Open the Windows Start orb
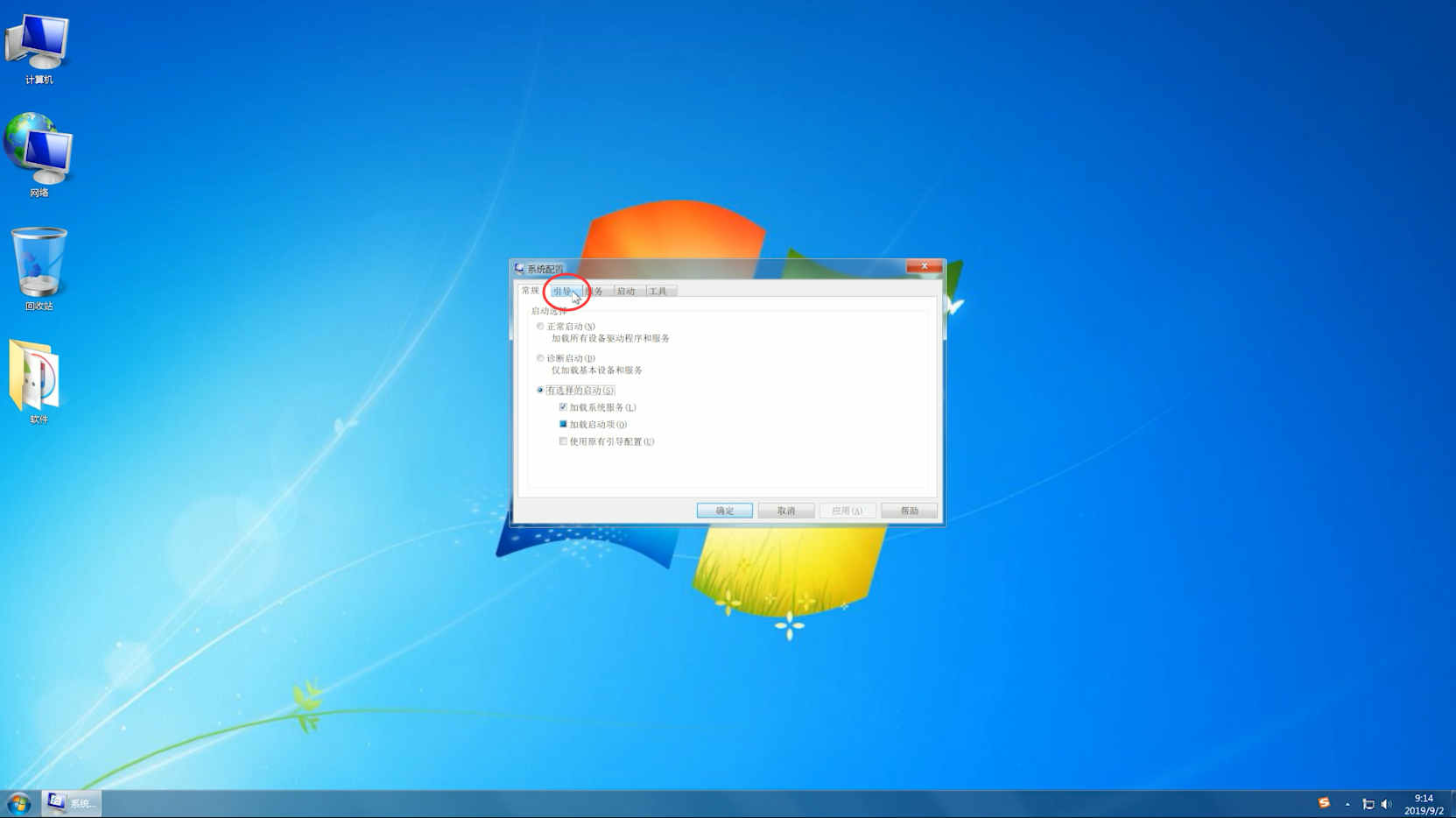The height and width of the screenshot is (818, 1456). 18,803
